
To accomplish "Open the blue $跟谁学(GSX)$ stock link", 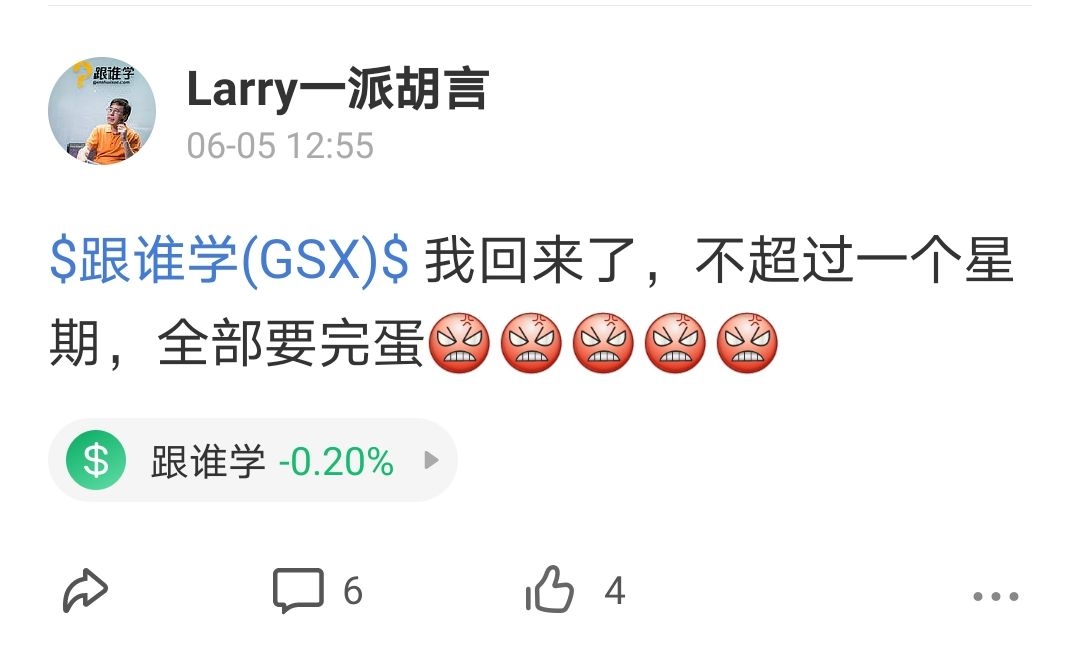I will [229, 261].
